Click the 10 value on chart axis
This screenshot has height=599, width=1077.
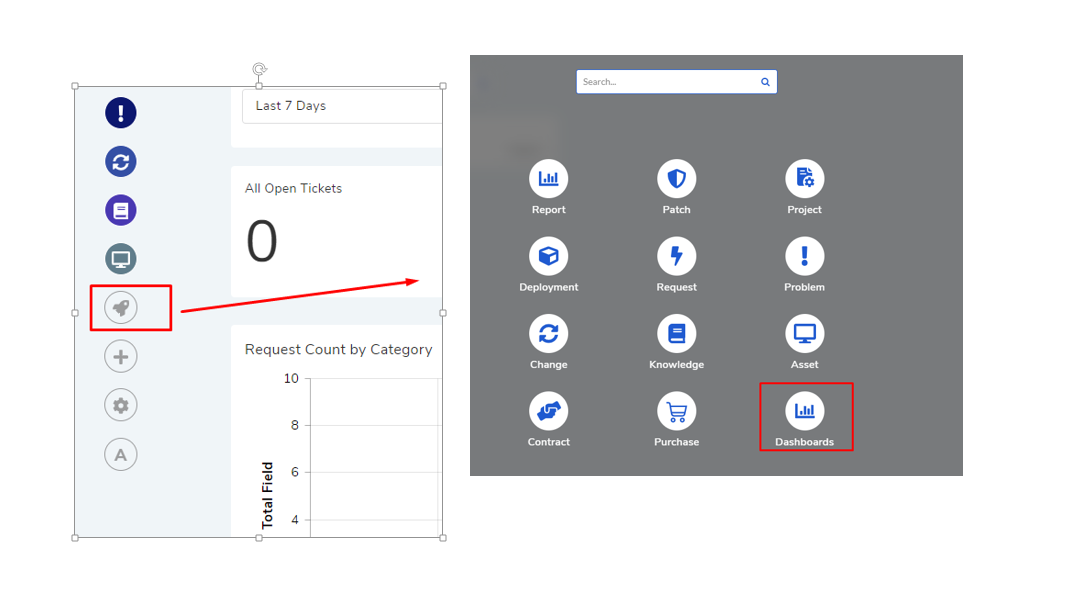(x=291, y=378)
